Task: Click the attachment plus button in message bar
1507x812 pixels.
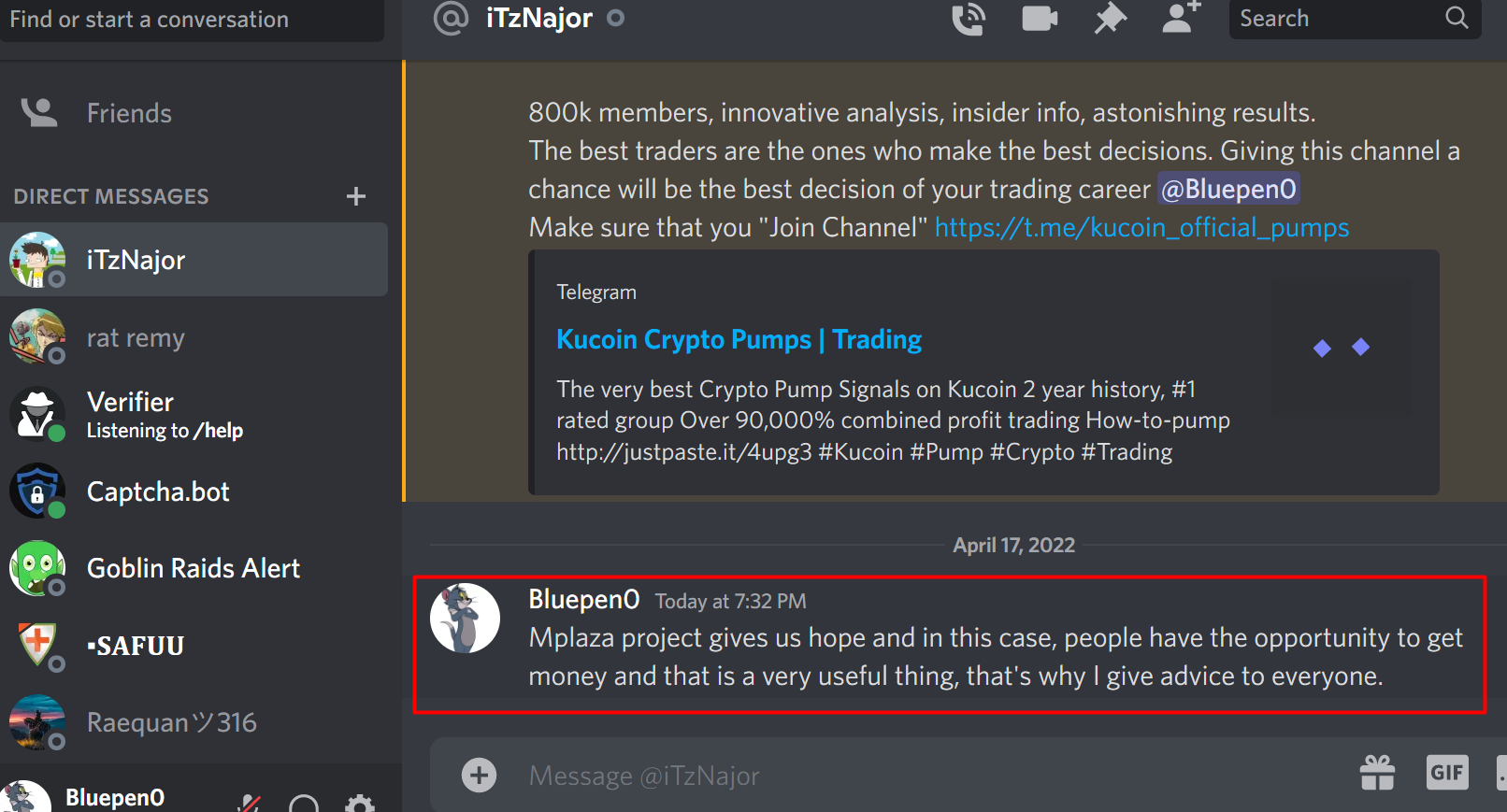Action: pyautogui.click(x=479, y=775)
